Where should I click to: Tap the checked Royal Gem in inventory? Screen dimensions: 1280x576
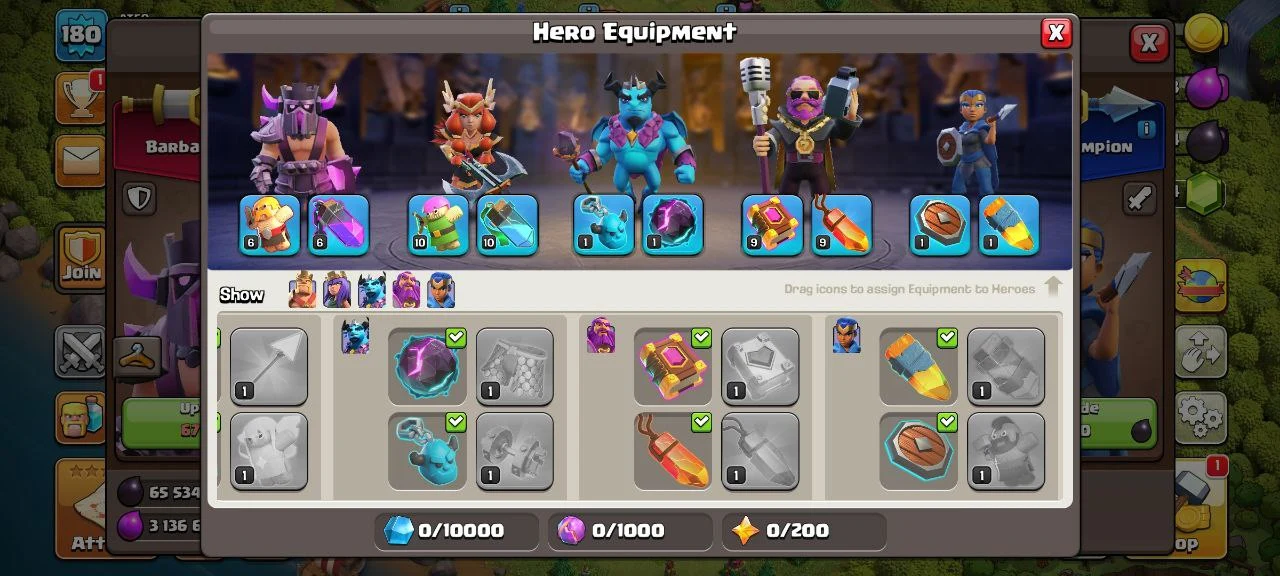pyautogui.click(x=918, y=366)
